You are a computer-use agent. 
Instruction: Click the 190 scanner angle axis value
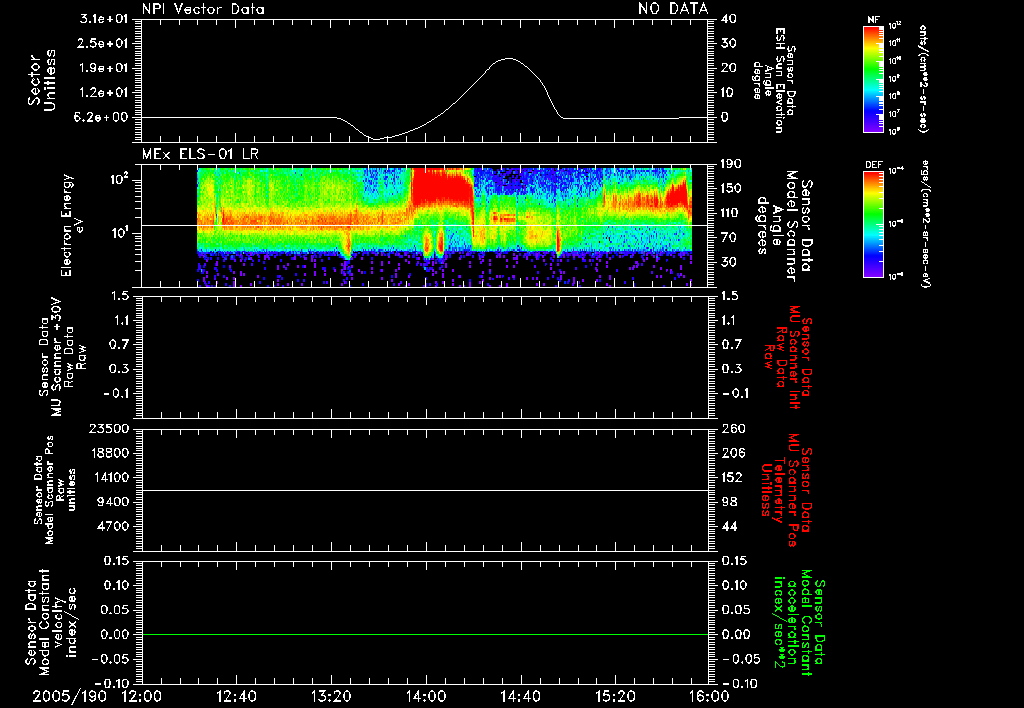[732, 164]
